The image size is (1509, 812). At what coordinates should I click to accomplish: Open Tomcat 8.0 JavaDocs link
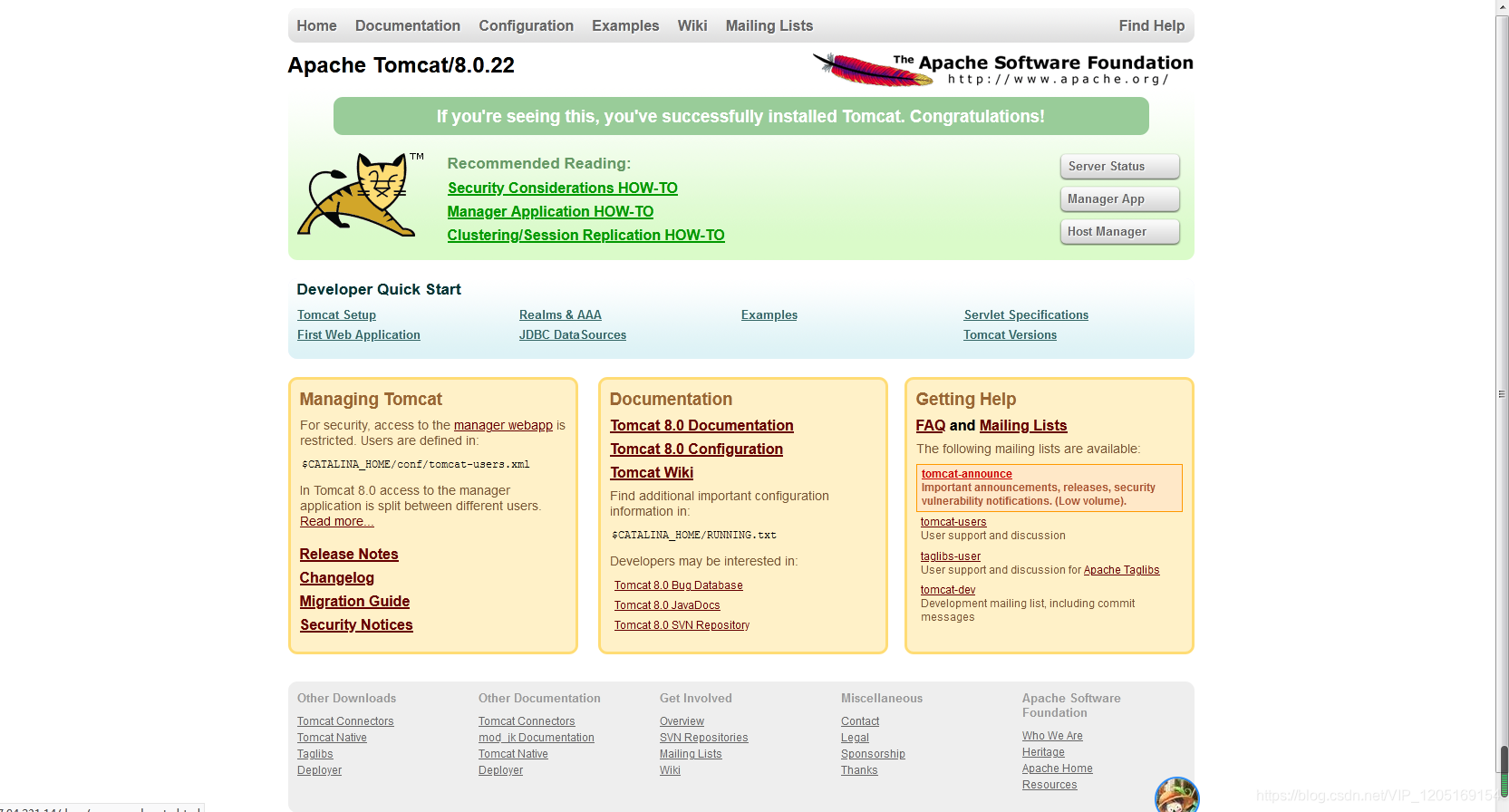click(667, 605)
